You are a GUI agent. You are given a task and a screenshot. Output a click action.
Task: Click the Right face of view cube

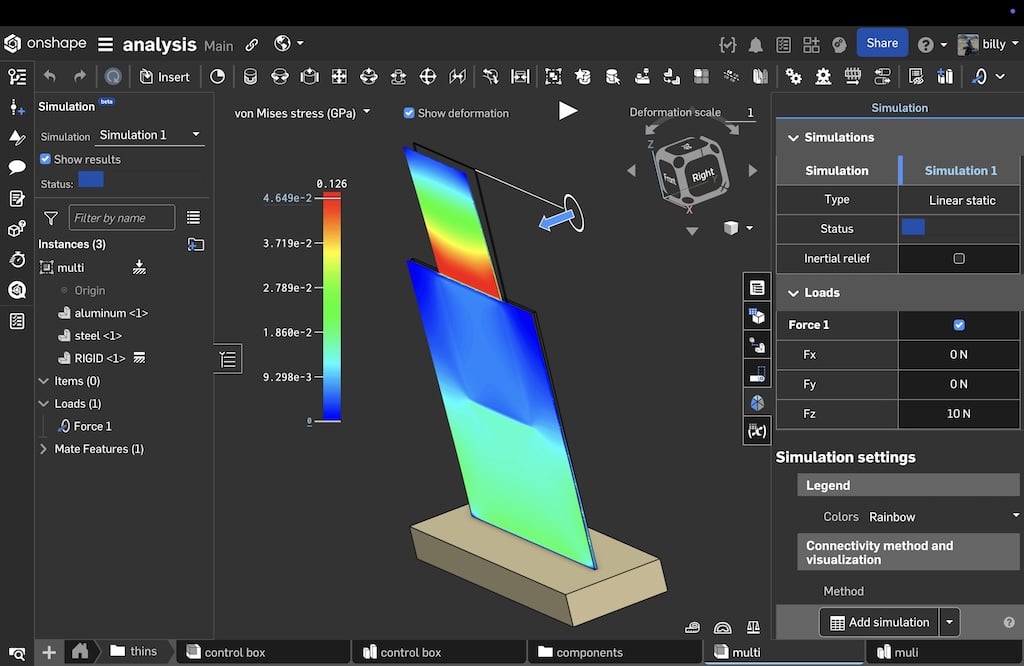[703, 175]
